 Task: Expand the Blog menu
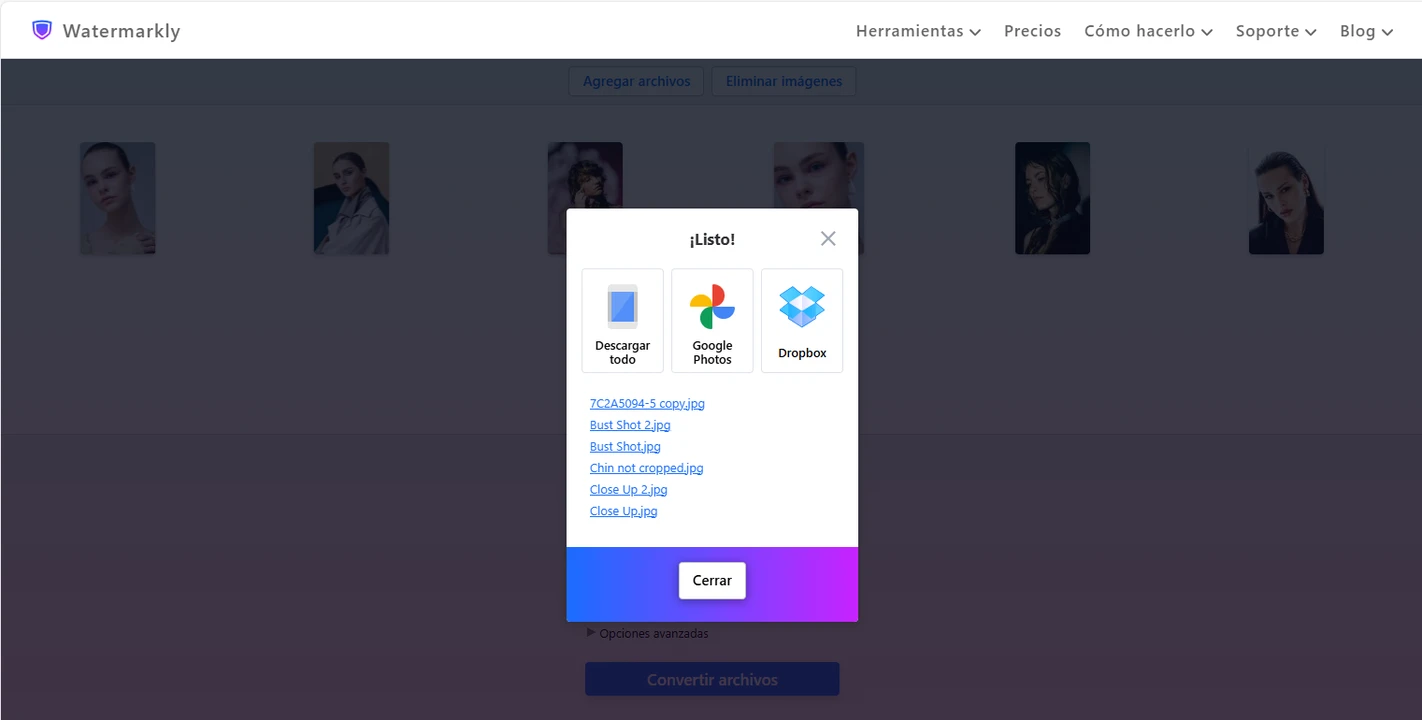point(1366,31)
